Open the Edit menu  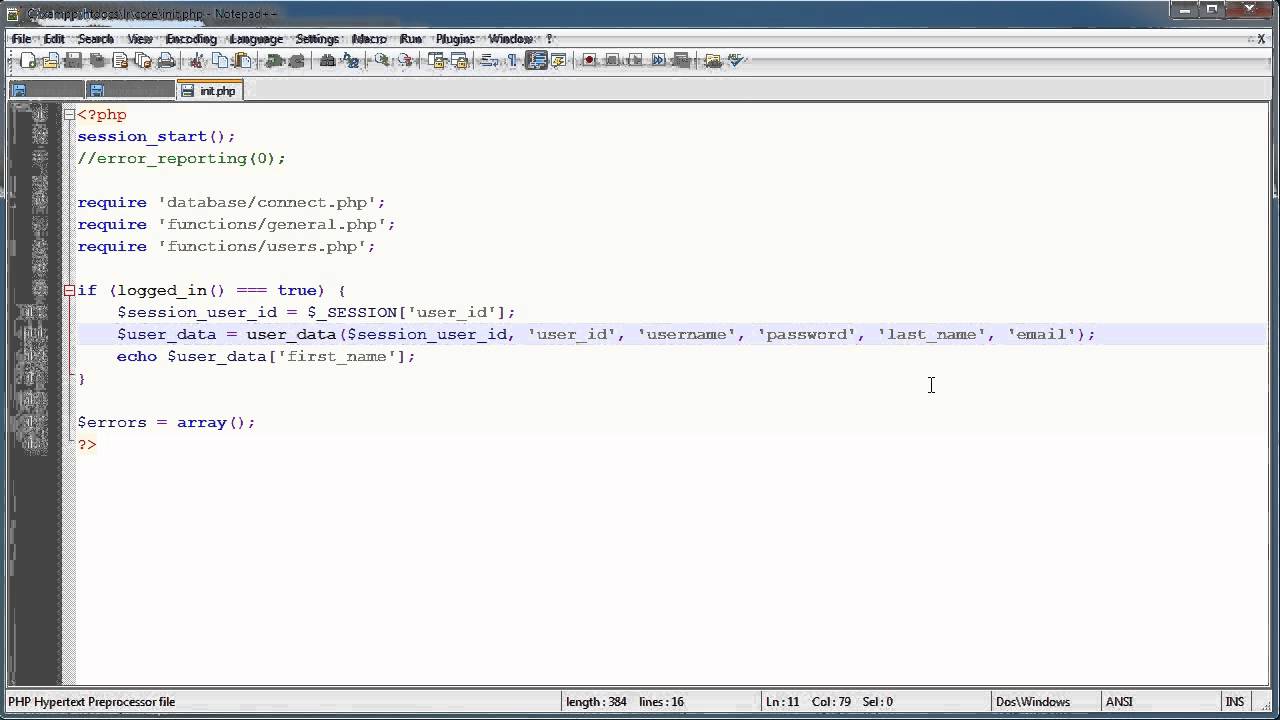(54, 39)
